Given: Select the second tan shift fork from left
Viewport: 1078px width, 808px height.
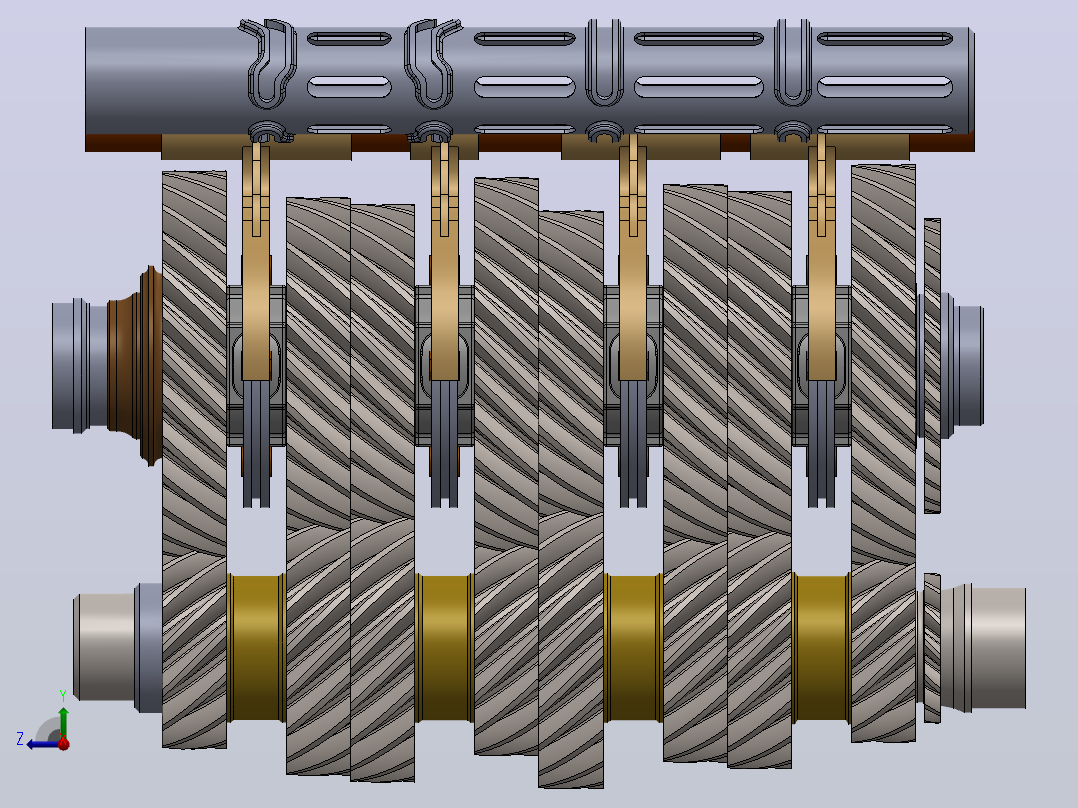Looking at the screenshot, I should [x=444, y=261].
